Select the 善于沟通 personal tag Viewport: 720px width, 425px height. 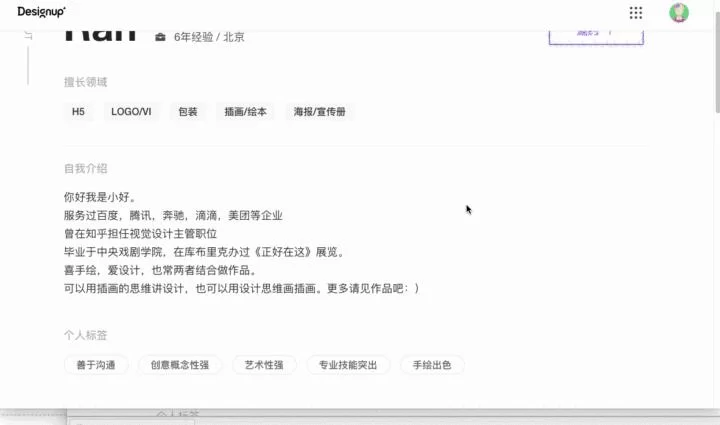click(x=96, y=365)
